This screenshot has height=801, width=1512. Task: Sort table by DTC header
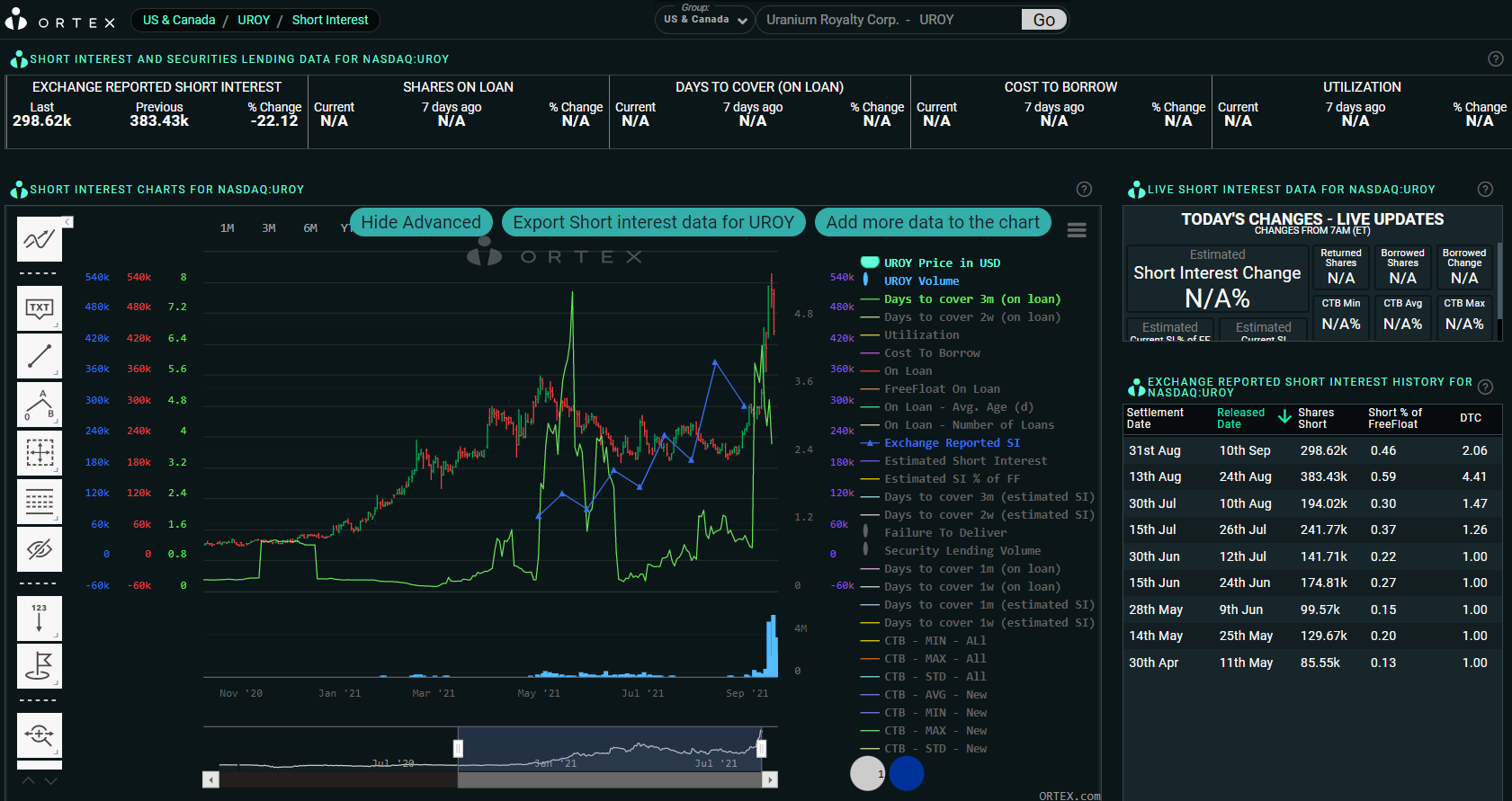coord(1471,418)
